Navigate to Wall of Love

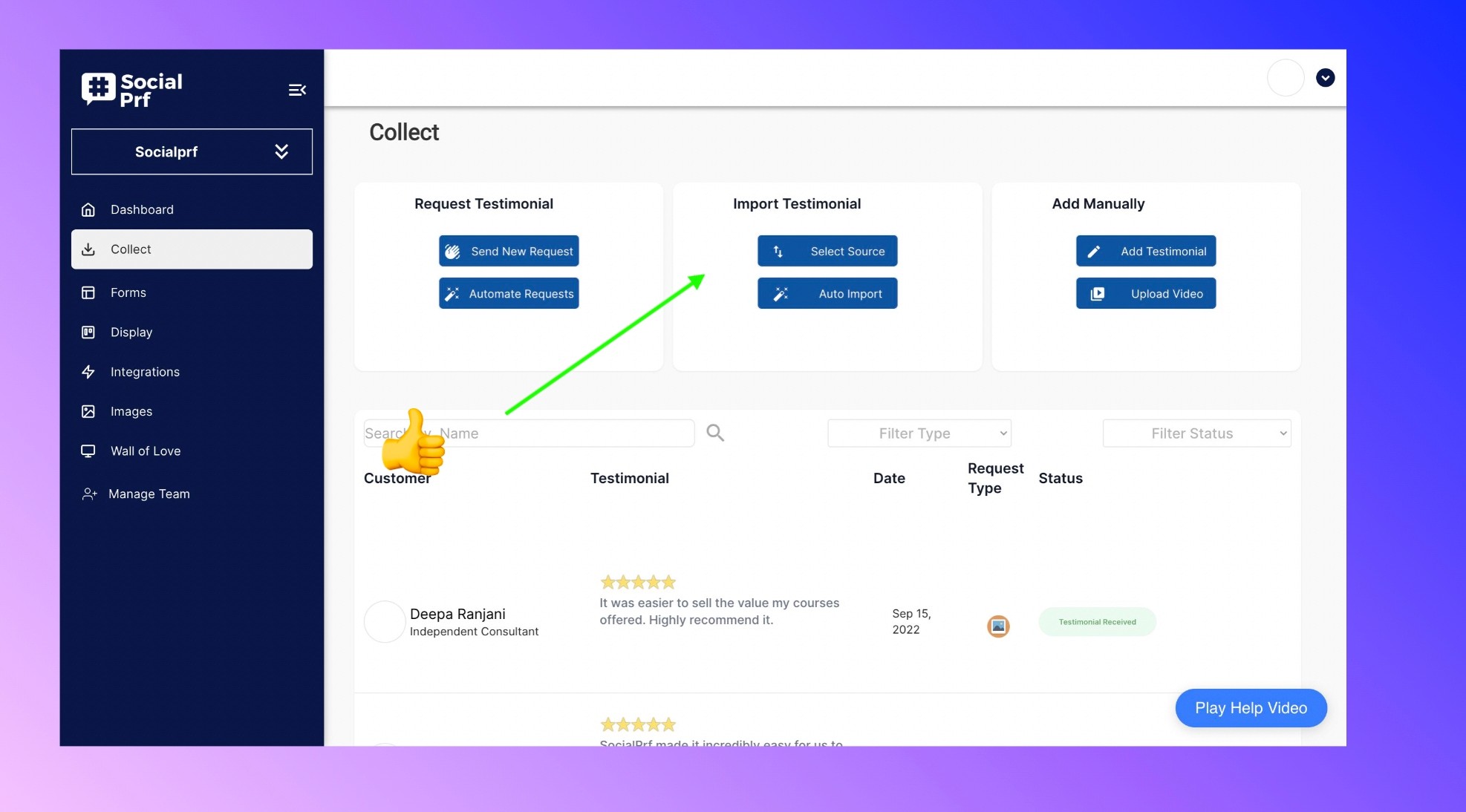[146, 451]
